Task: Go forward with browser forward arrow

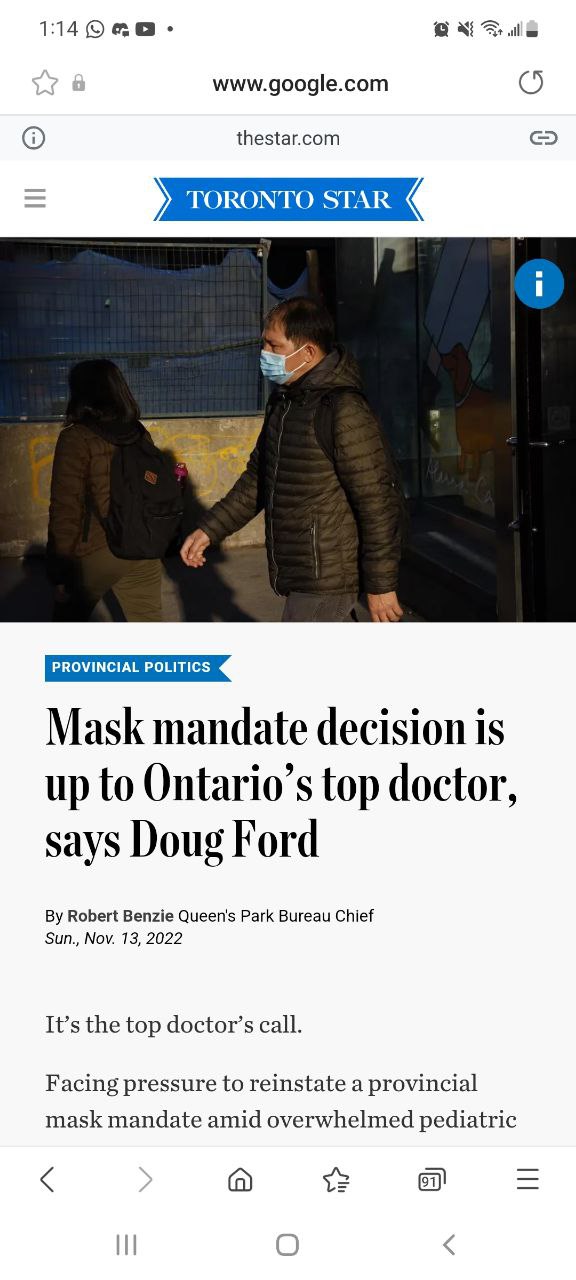Action: 145,1180
